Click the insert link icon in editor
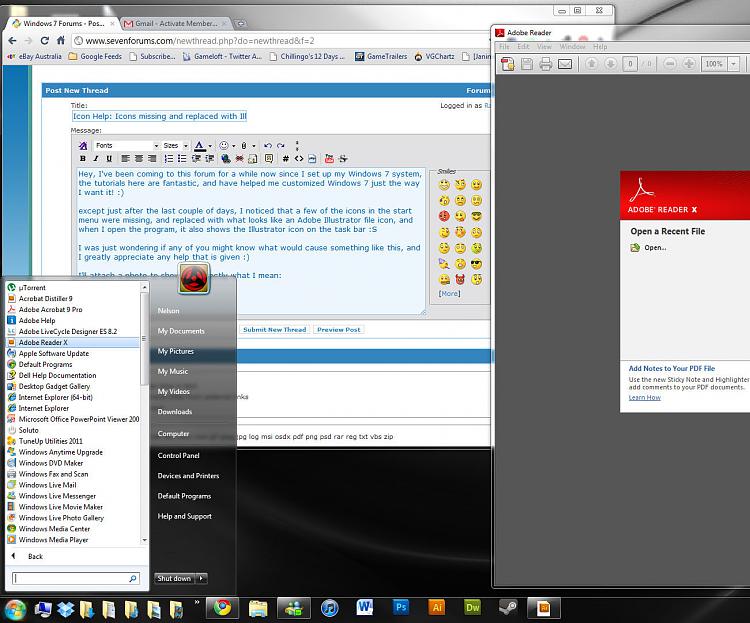This screenshot has width=750, height=623. tap(226, 158)
